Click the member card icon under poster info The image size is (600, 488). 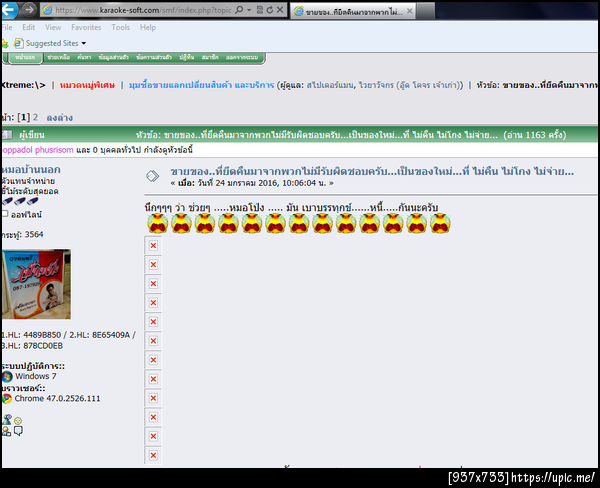pos(7,432)
